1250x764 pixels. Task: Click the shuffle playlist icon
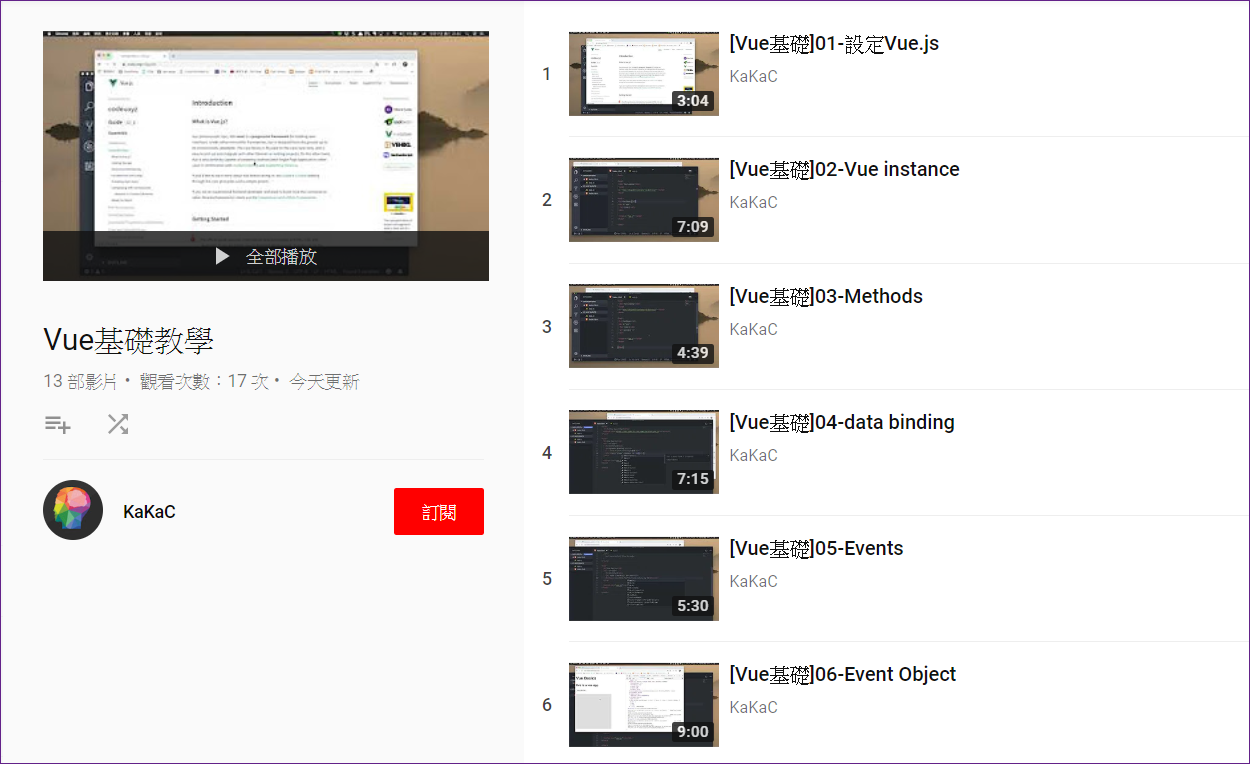[118, 424]
